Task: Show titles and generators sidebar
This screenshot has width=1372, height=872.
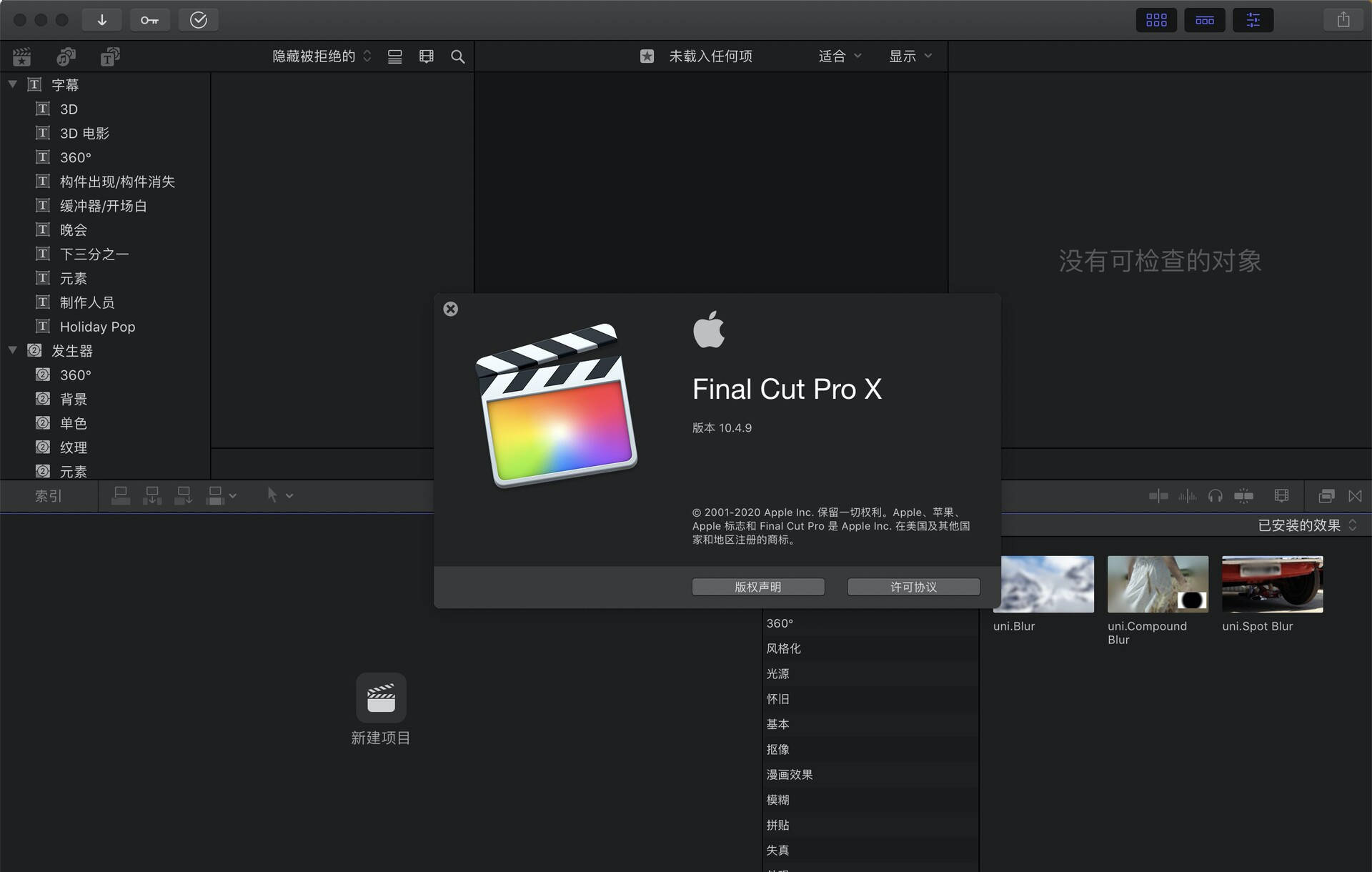Action: pos(110,56)
